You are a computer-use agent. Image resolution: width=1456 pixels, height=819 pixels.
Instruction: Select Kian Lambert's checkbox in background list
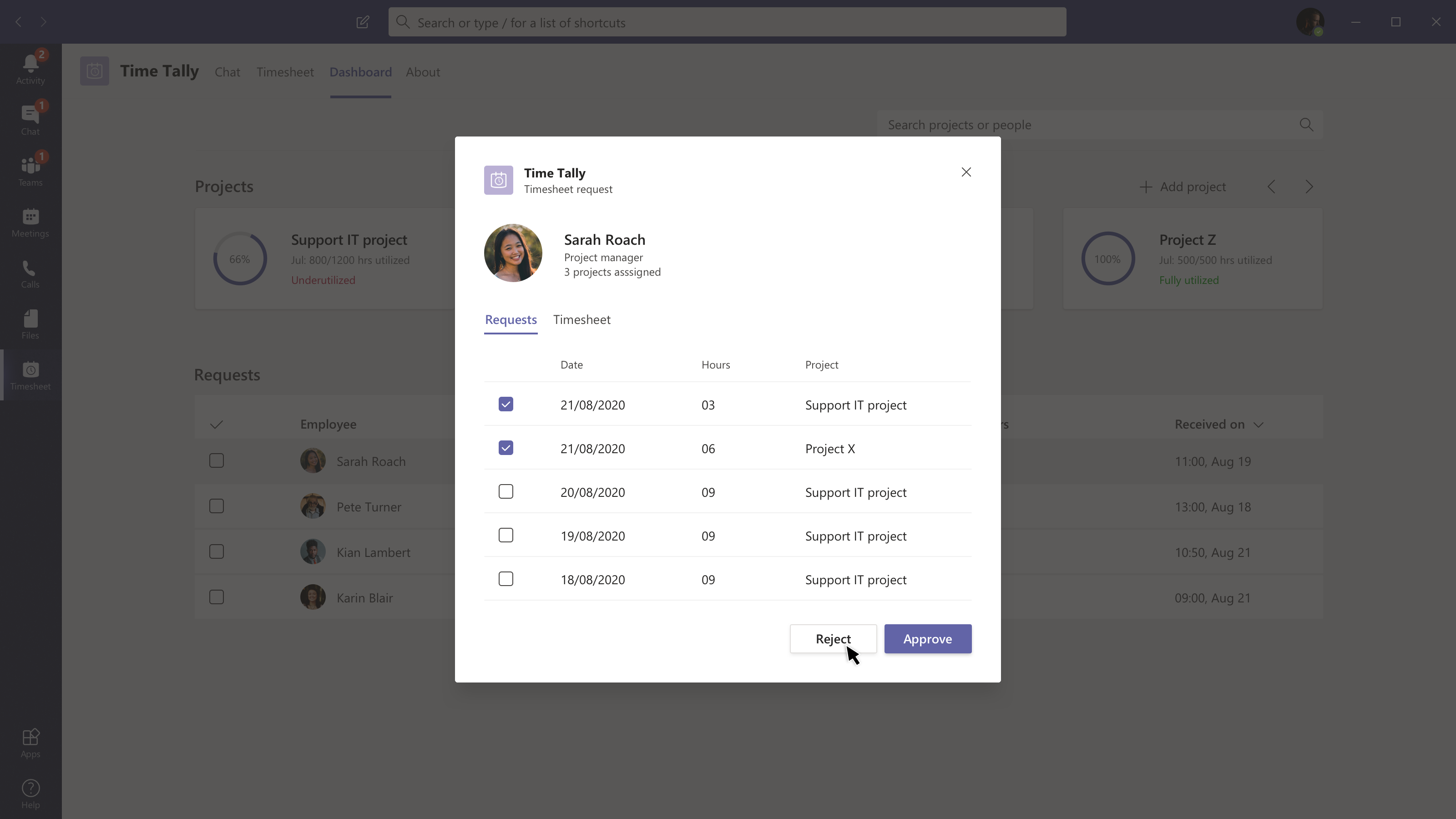coord(217,551)
